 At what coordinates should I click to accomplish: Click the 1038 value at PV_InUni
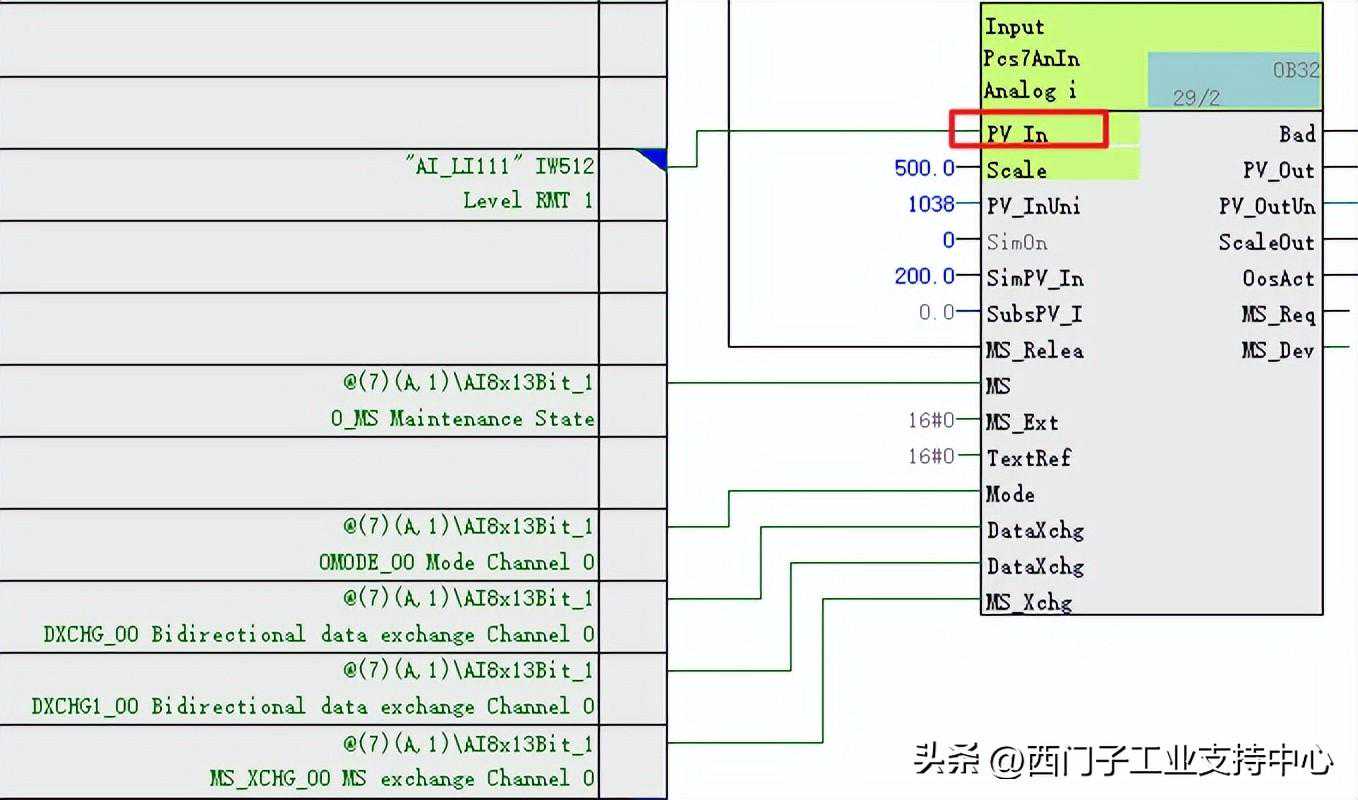tap(930, 205)
